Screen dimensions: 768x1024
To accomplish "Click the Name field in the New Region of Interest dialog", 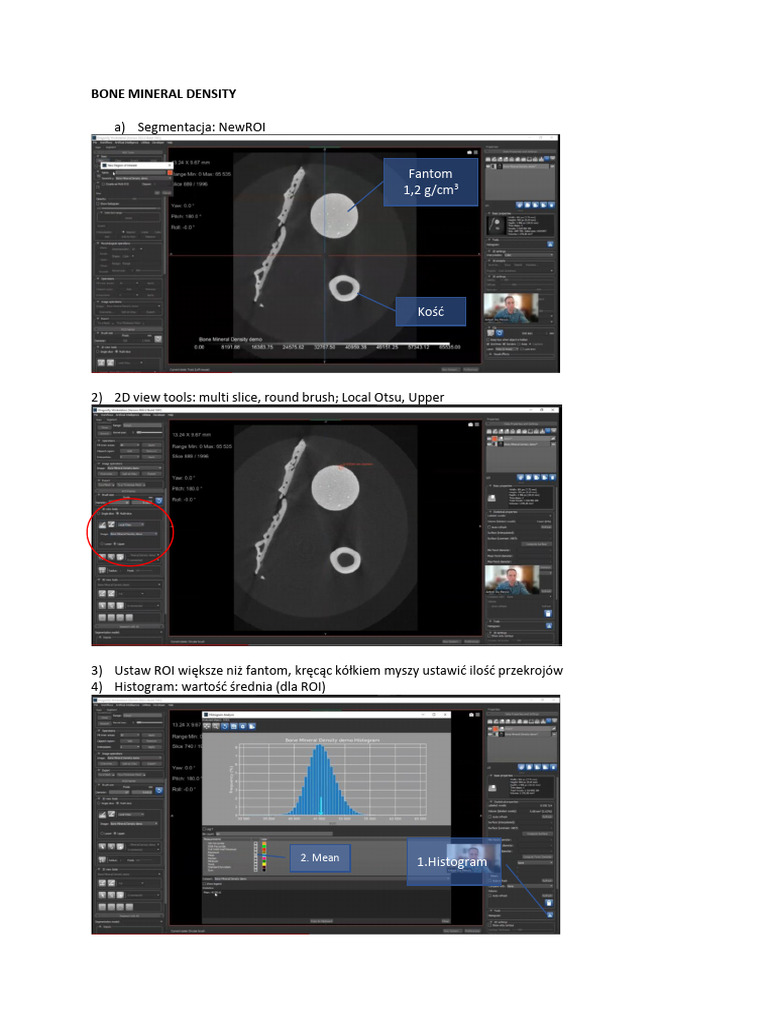I will pos(142,172).
